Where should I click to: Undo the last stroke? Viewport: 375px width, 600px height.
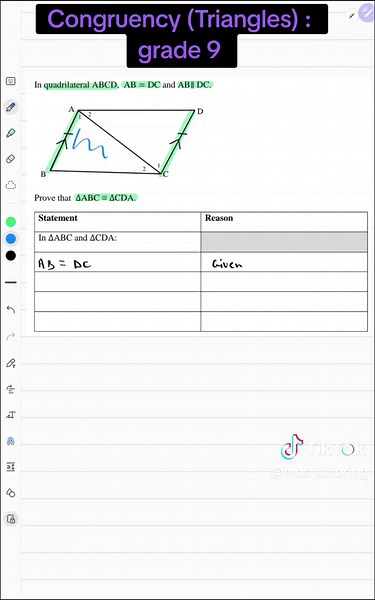[x=11, y=310]
